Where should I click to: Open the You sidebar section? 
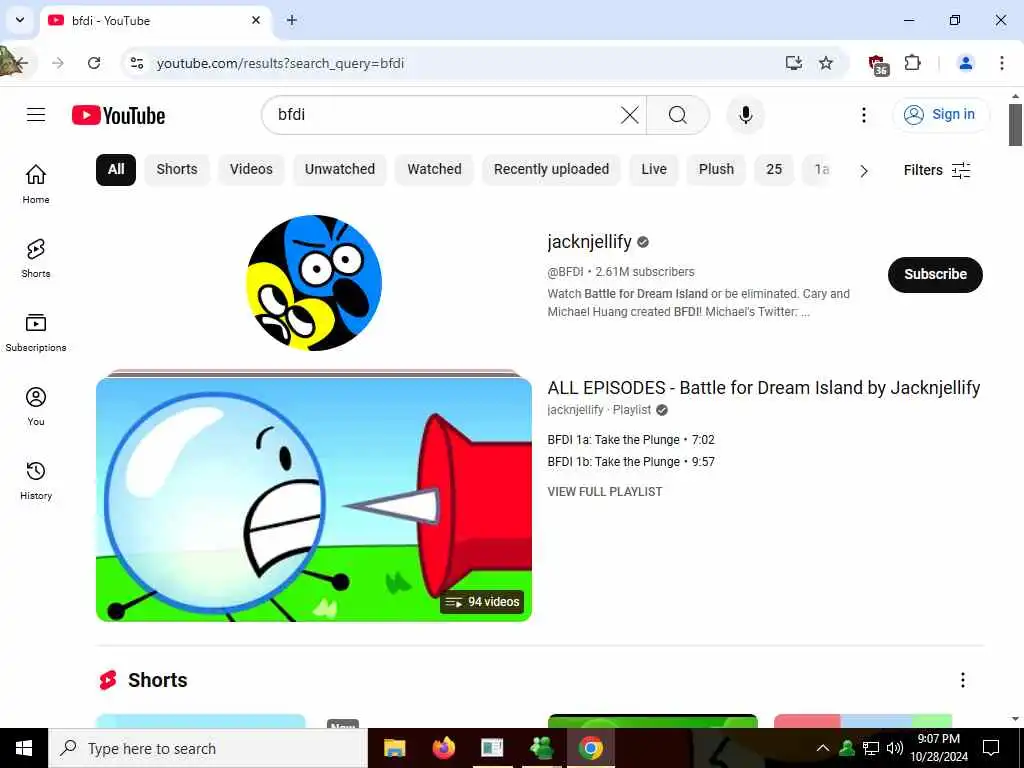coord(36,406)
